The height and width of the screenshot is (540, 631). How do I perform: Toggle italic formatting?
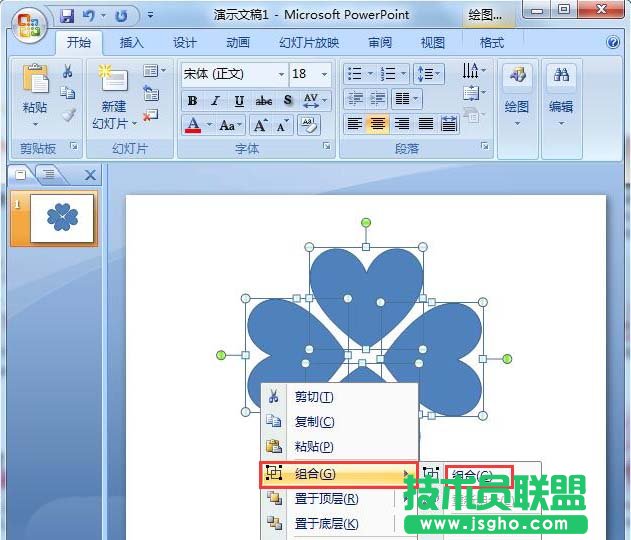click(x=216, y=101)
